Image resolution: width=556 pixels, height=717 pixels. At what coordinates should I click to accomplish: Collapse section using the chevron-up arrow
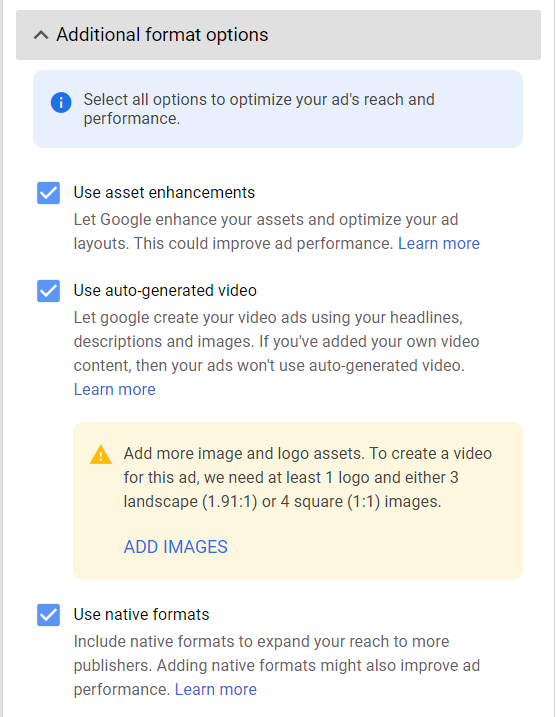(x=41, y=35)
